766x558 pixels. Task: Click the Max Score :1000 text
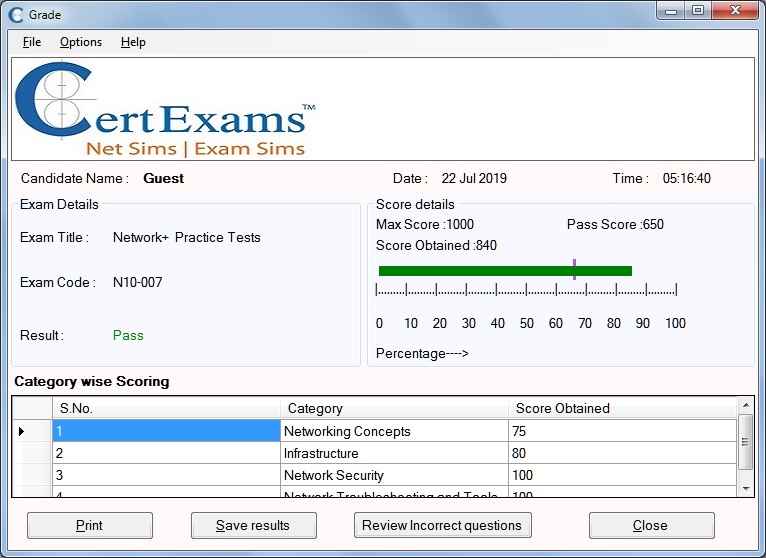point(425,224)
